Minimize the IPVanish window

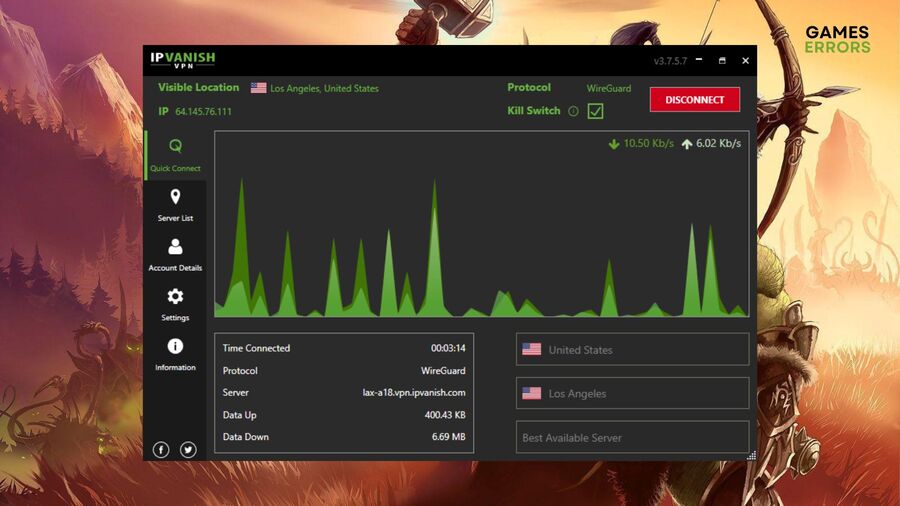click(x=699, y=60)
